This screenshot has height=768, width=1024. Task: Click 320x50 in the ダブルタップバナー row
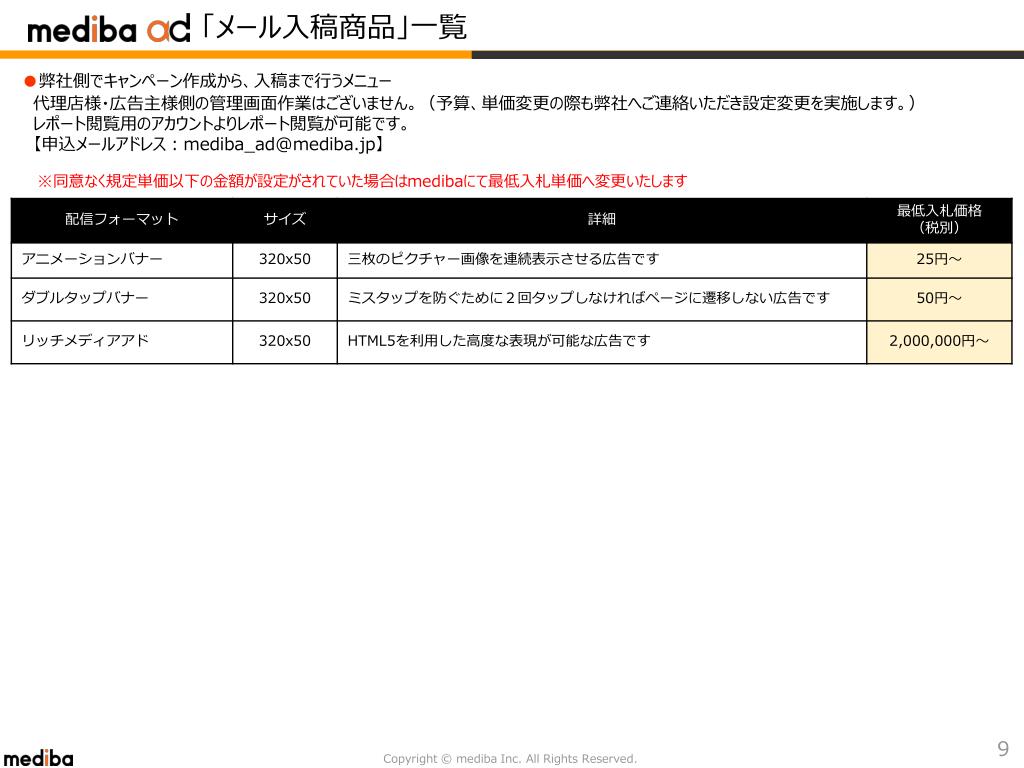click(x=285, y=298)
